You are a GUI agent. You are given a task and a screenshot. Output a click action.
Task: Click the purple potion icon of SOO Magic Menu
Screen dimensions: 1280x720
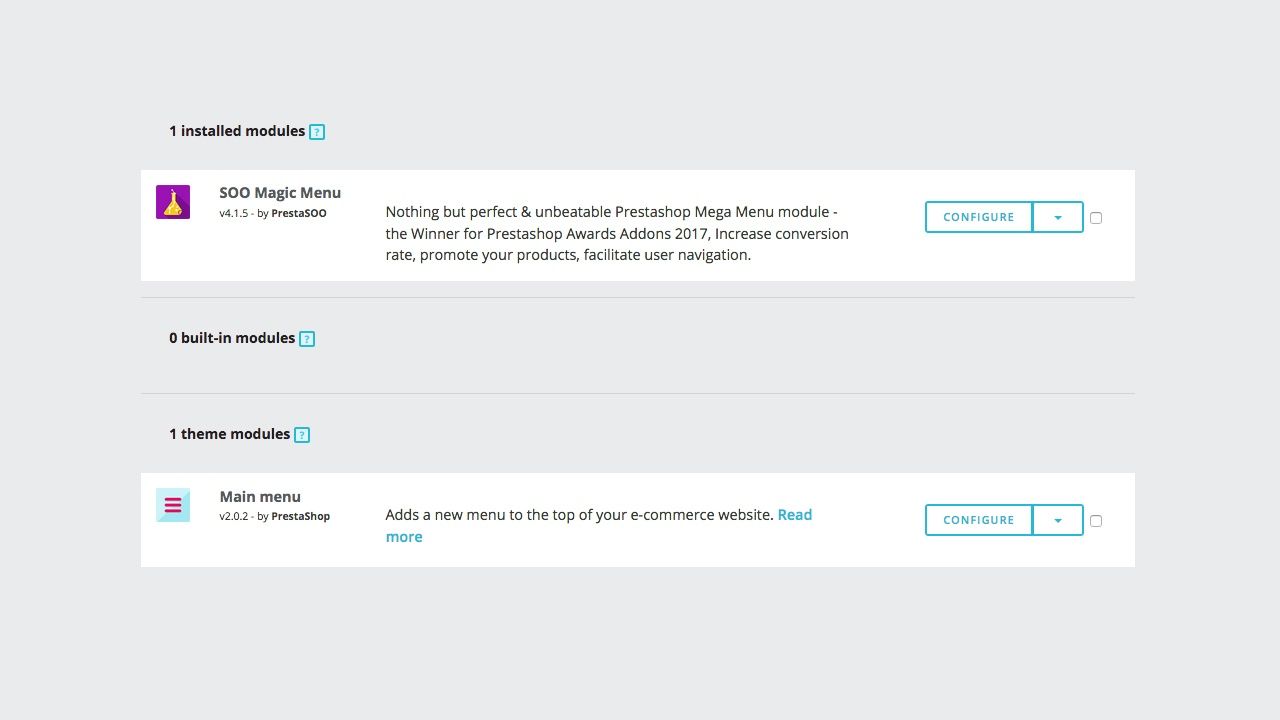click(172, 200)
